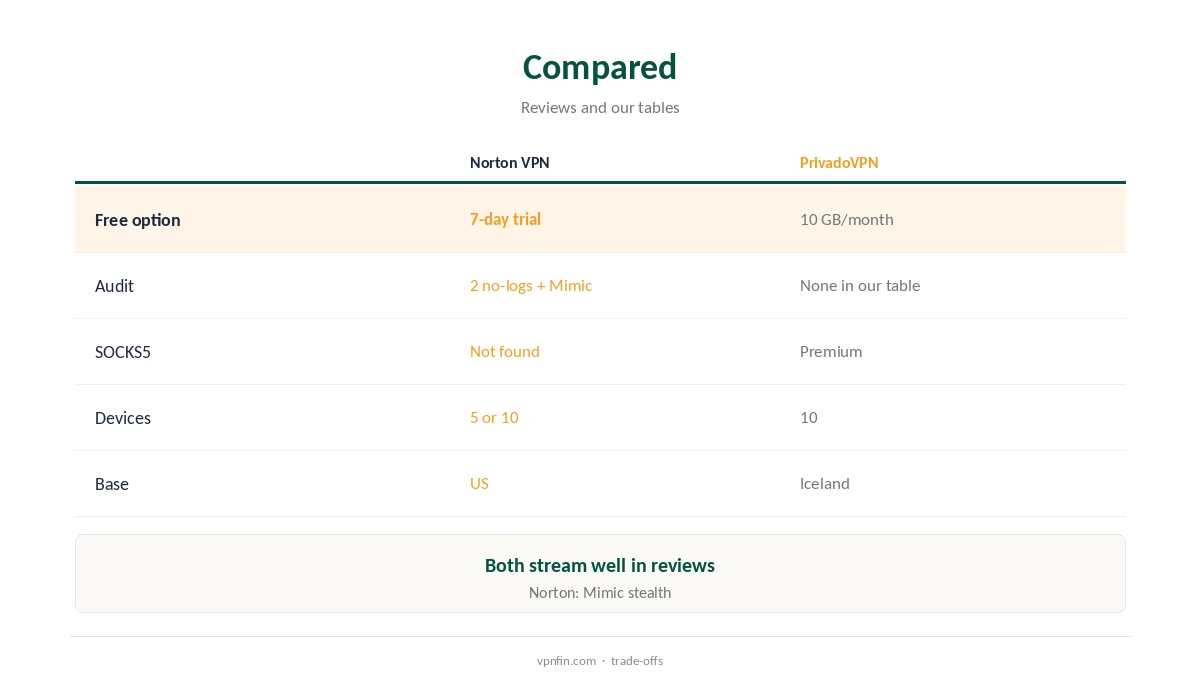Click the 10 GB/month cell
This screenshot has height=680, width=1200.
click(847, 219)
